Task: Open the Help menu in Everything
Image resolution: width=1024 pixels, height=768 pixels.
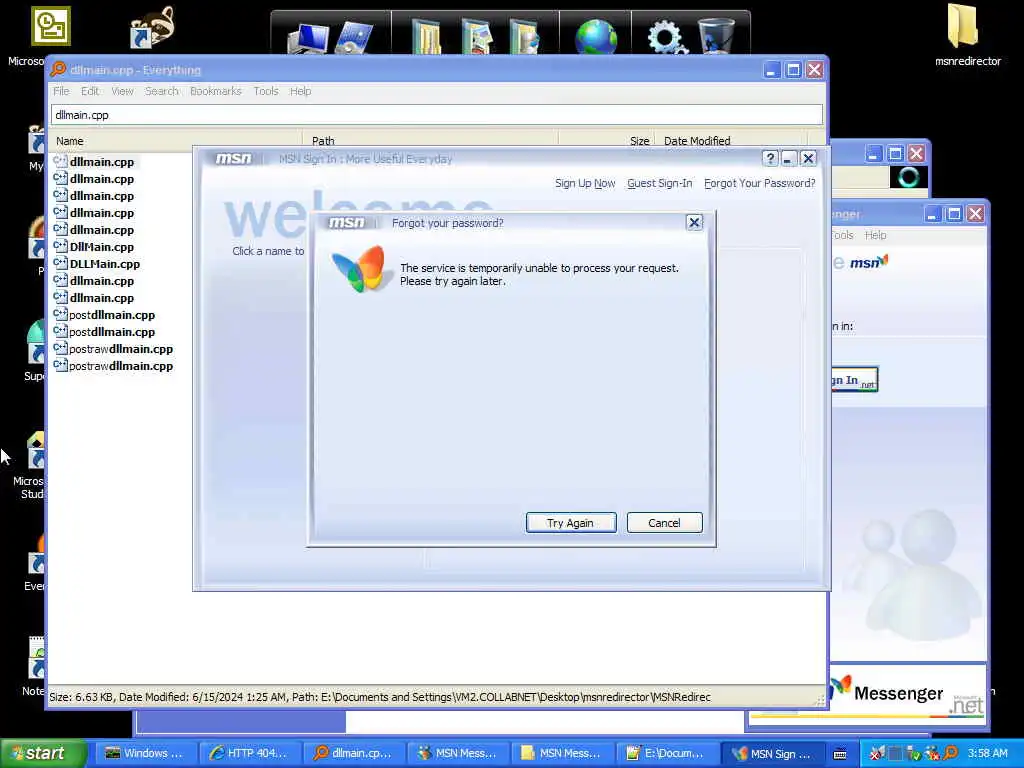Action: click(x=300, y=91)
